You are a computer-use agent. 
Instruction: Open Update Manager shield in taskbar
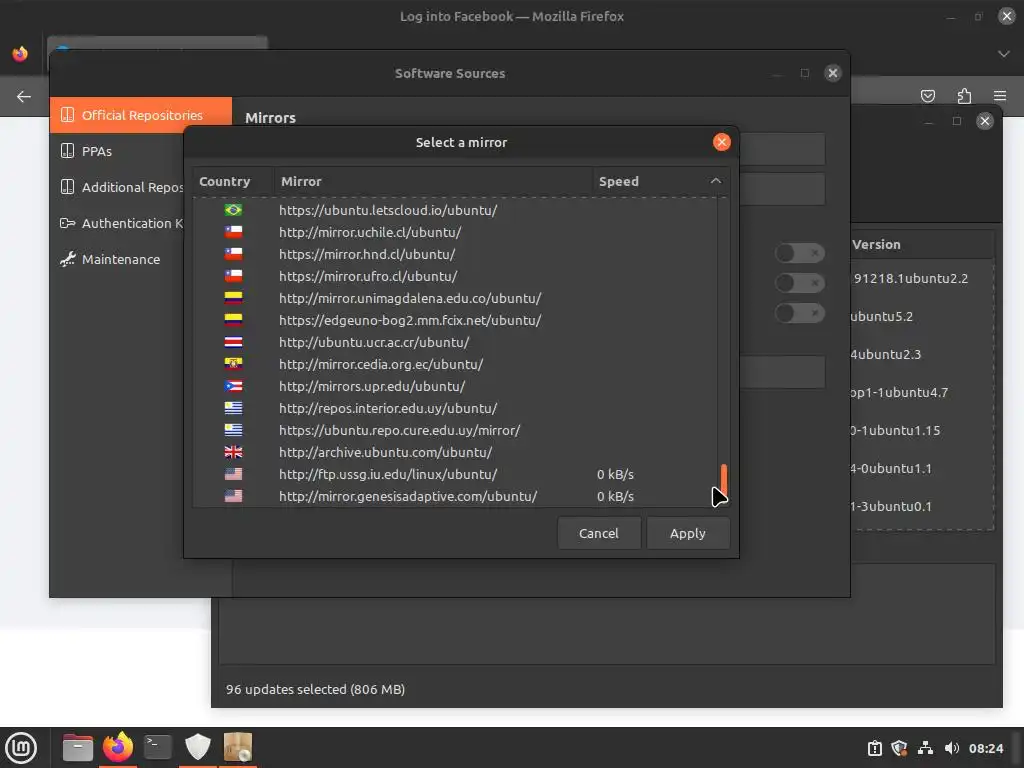coord(198,747)
